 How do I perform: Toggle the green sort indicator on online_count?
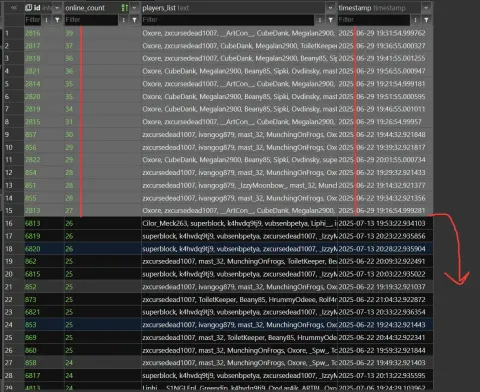click(125, 8)
